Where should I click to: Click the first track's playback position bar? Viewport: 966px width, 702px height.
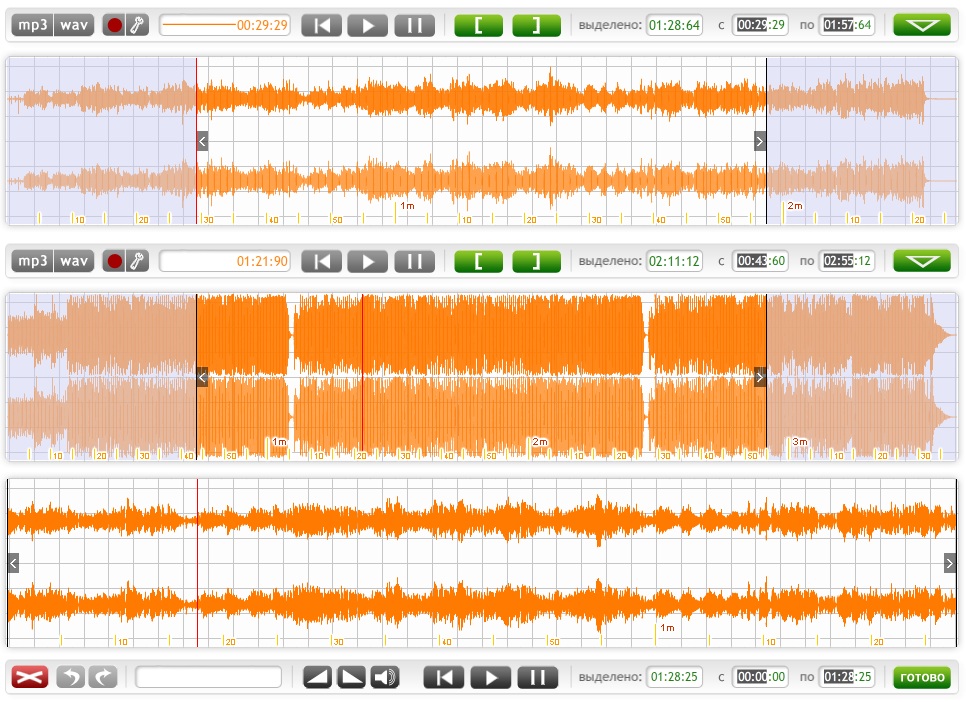point(224,26)
